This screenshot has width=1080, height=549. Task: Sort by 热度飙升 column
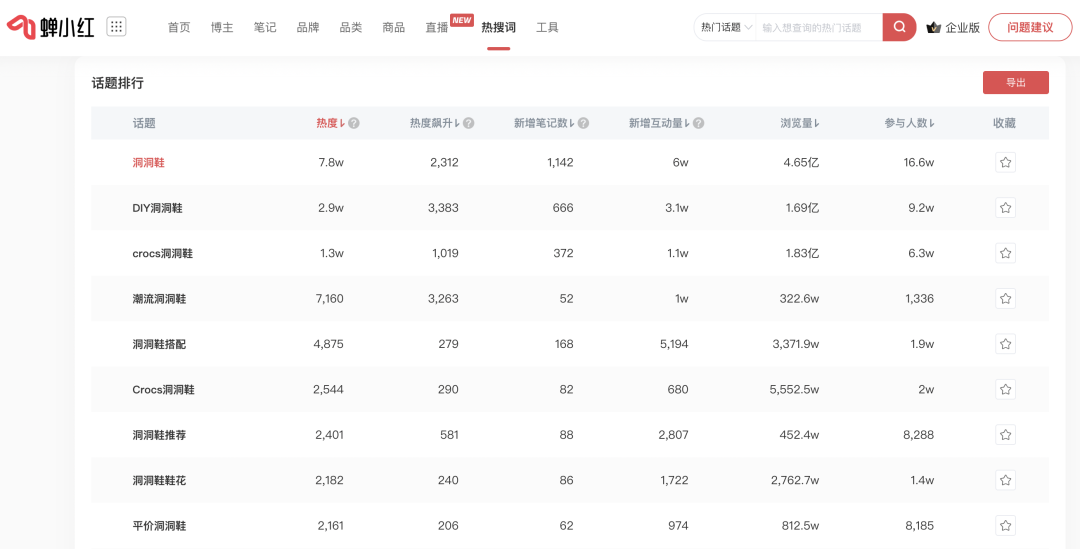435,123
